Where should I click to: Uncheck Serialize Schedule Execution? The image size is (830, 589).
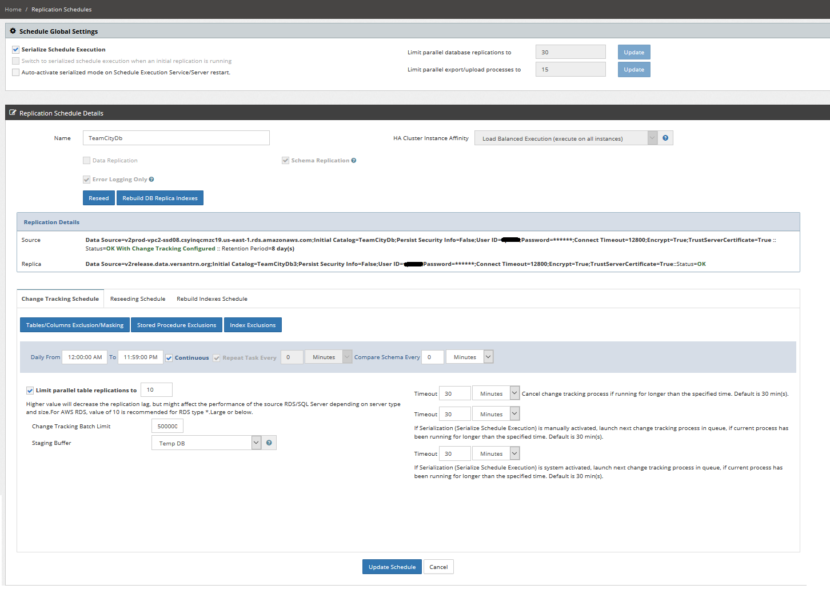tap(16, 47)
